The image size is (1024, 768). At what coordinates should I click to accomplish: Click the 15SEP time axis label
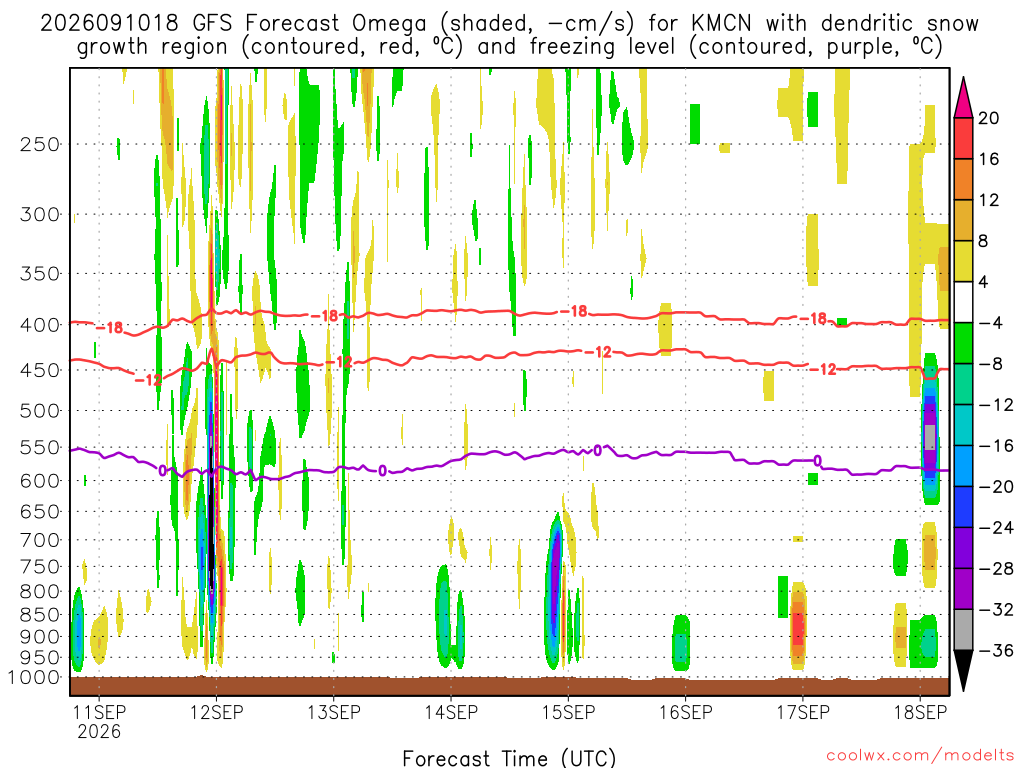(568, 712)
